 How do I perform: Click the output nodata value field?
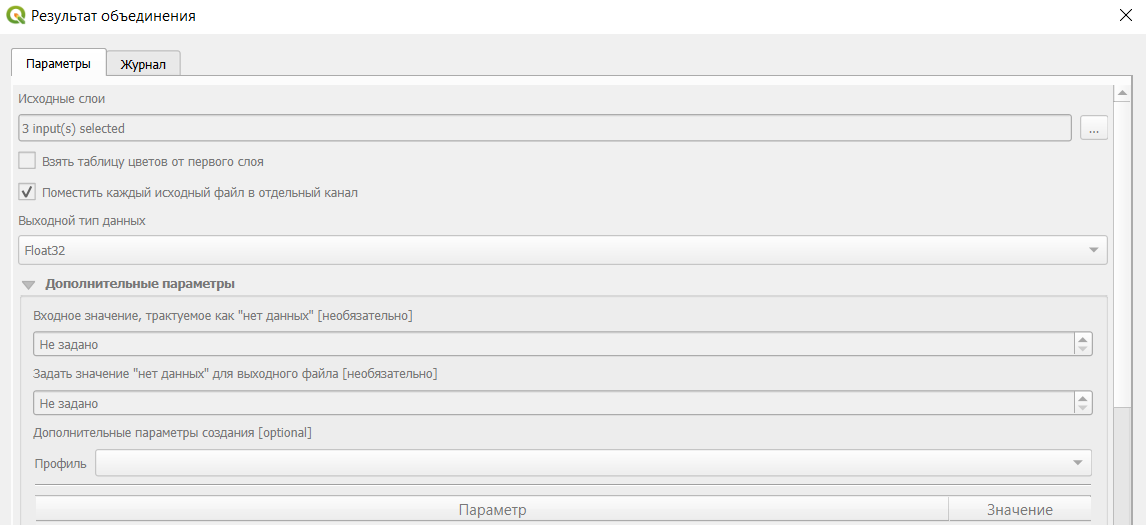(x=553, y=403)
